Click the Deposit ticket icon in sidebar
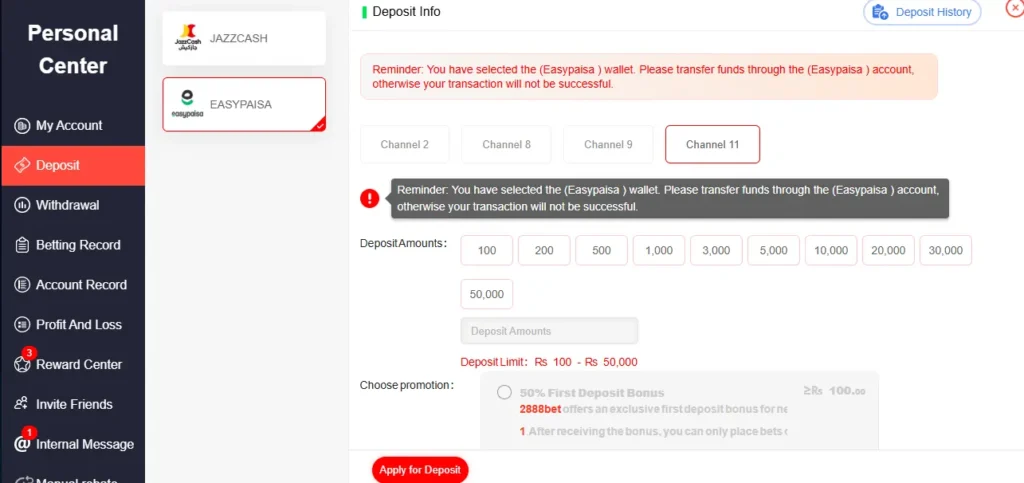The width and height of the screenshot is (1024, 483). click(22, 165)
